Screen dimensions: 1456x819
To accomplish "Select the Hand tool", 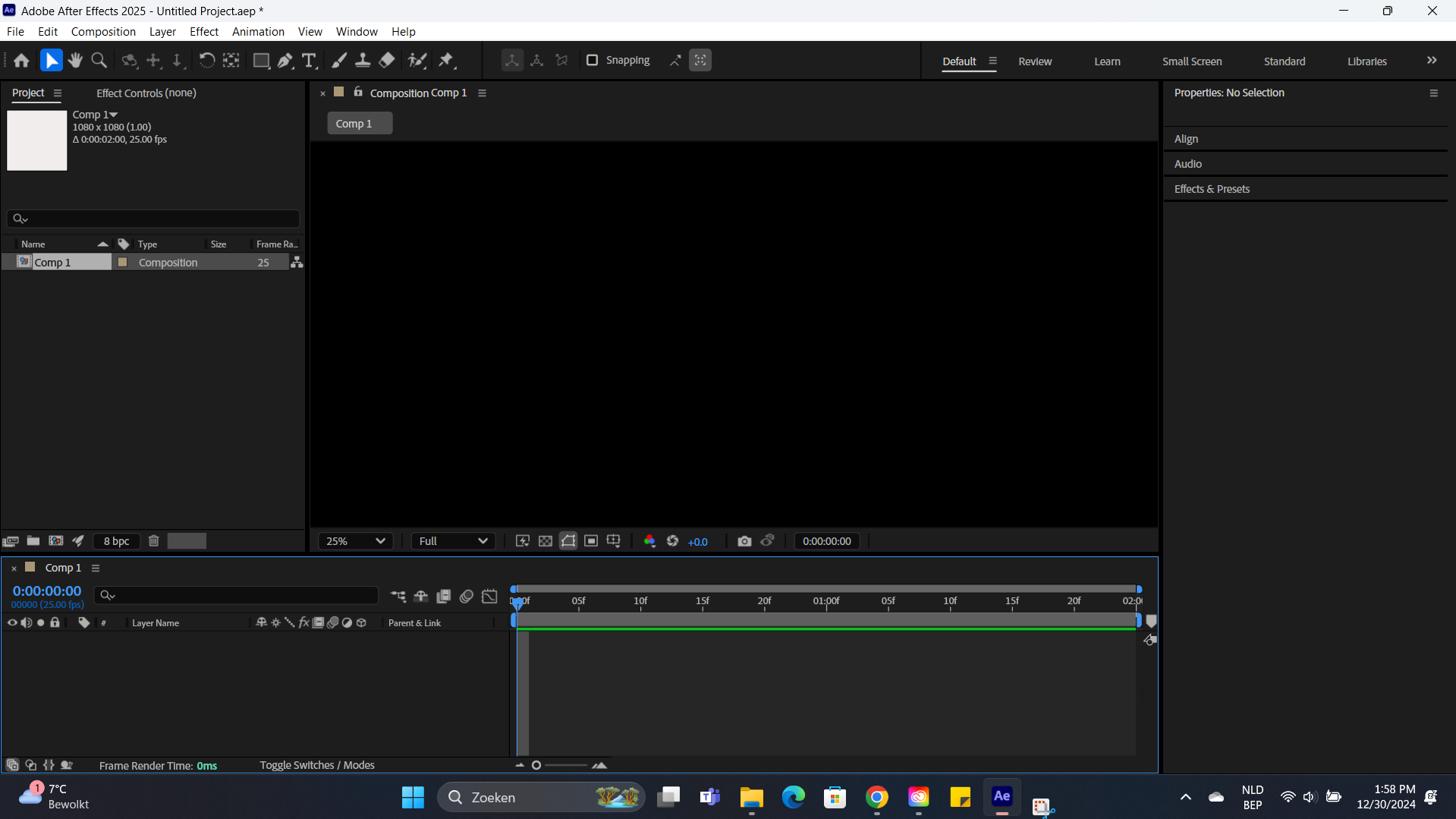I will click(74, 60).
